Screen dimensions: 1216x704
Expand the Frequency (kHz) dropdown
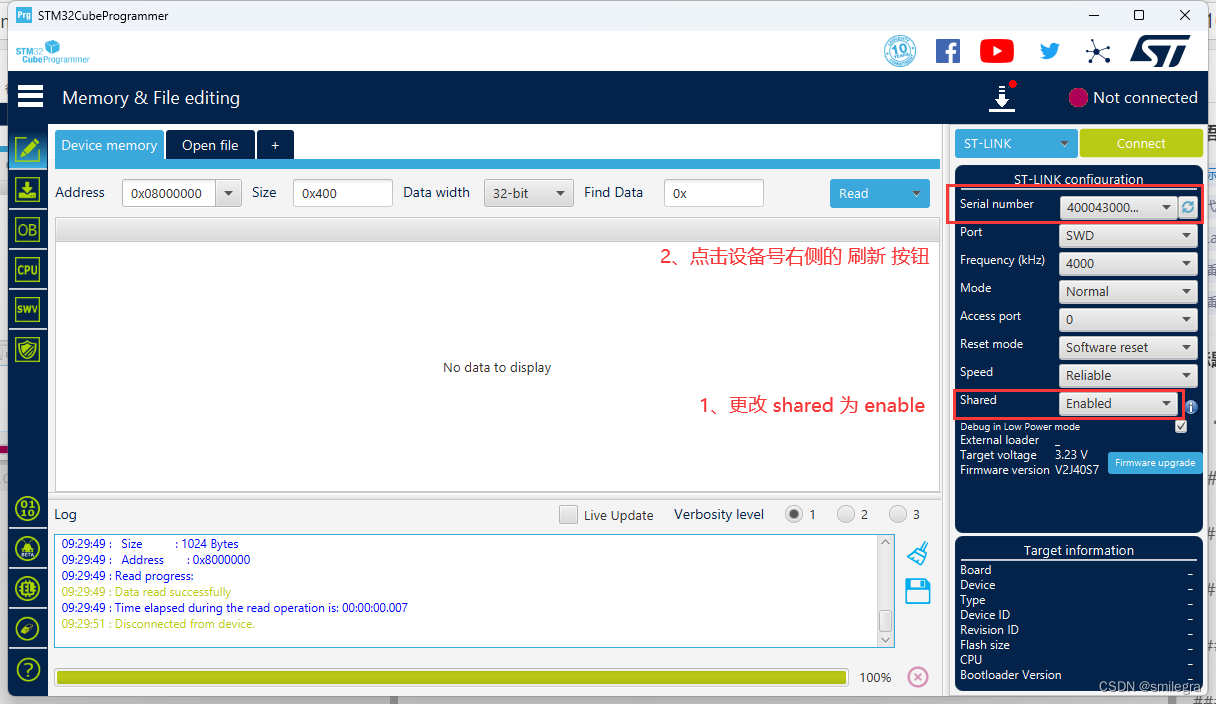coord(1127,263)
